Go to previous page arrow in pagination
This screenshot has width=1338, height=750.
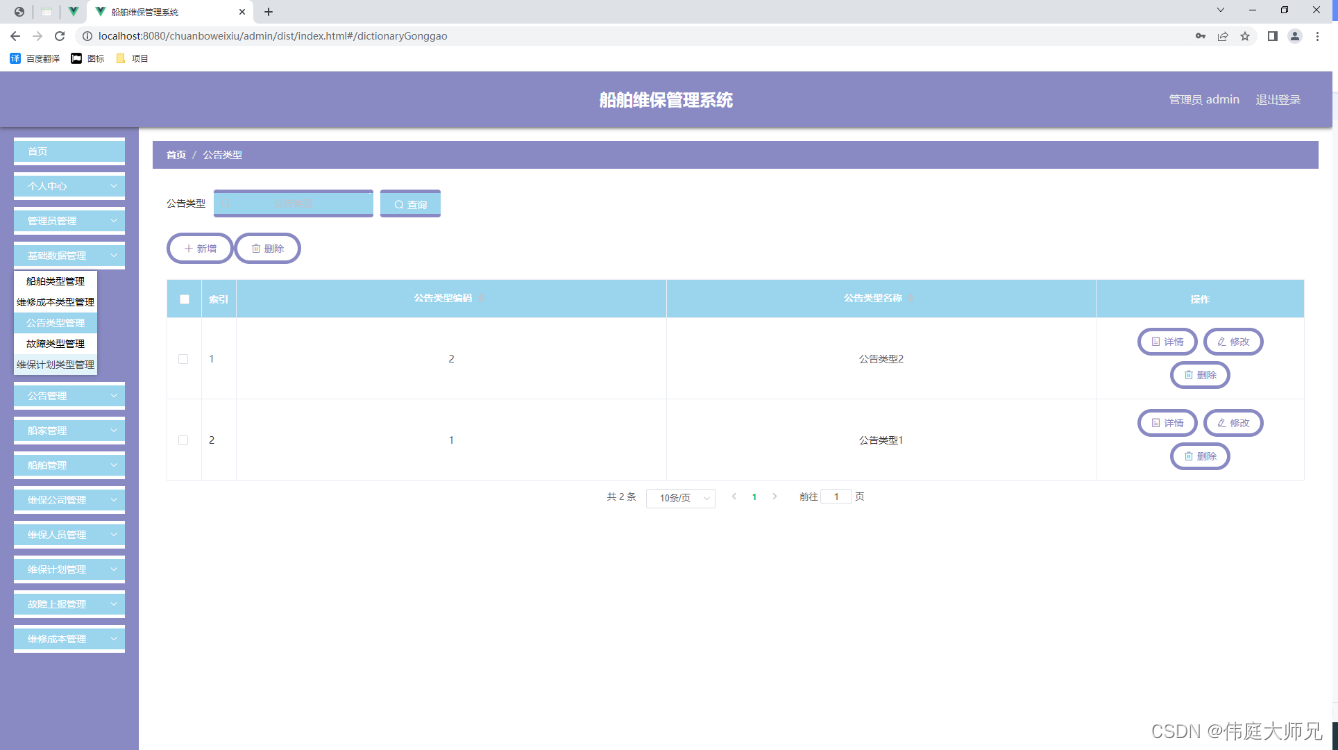coord(734,496)
